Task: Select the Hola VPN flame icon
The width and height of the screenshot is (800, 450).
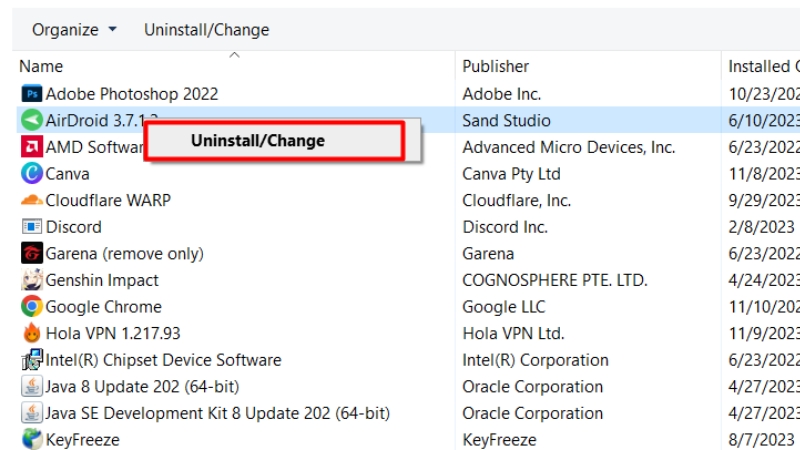Action: click(x=32, y=333)
